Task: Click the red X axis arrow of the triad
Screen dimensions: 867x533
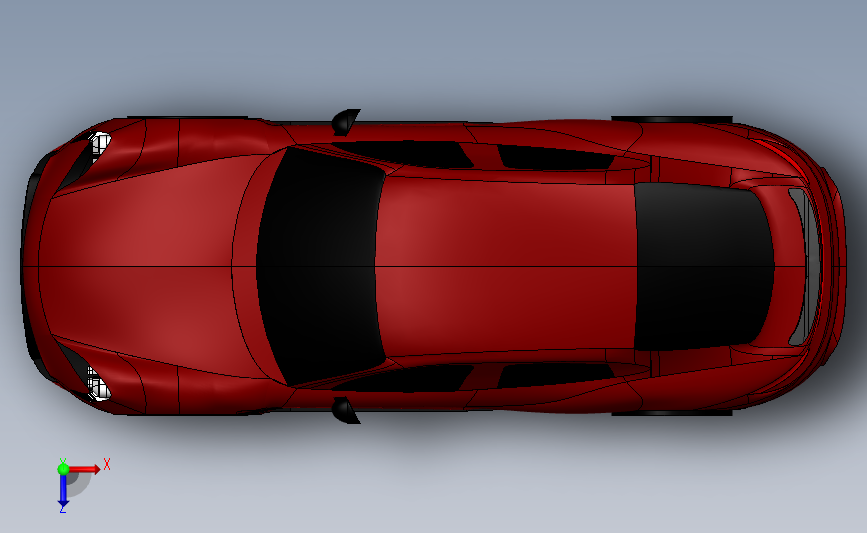Action: pyautogui.click(x=86, y=469)
